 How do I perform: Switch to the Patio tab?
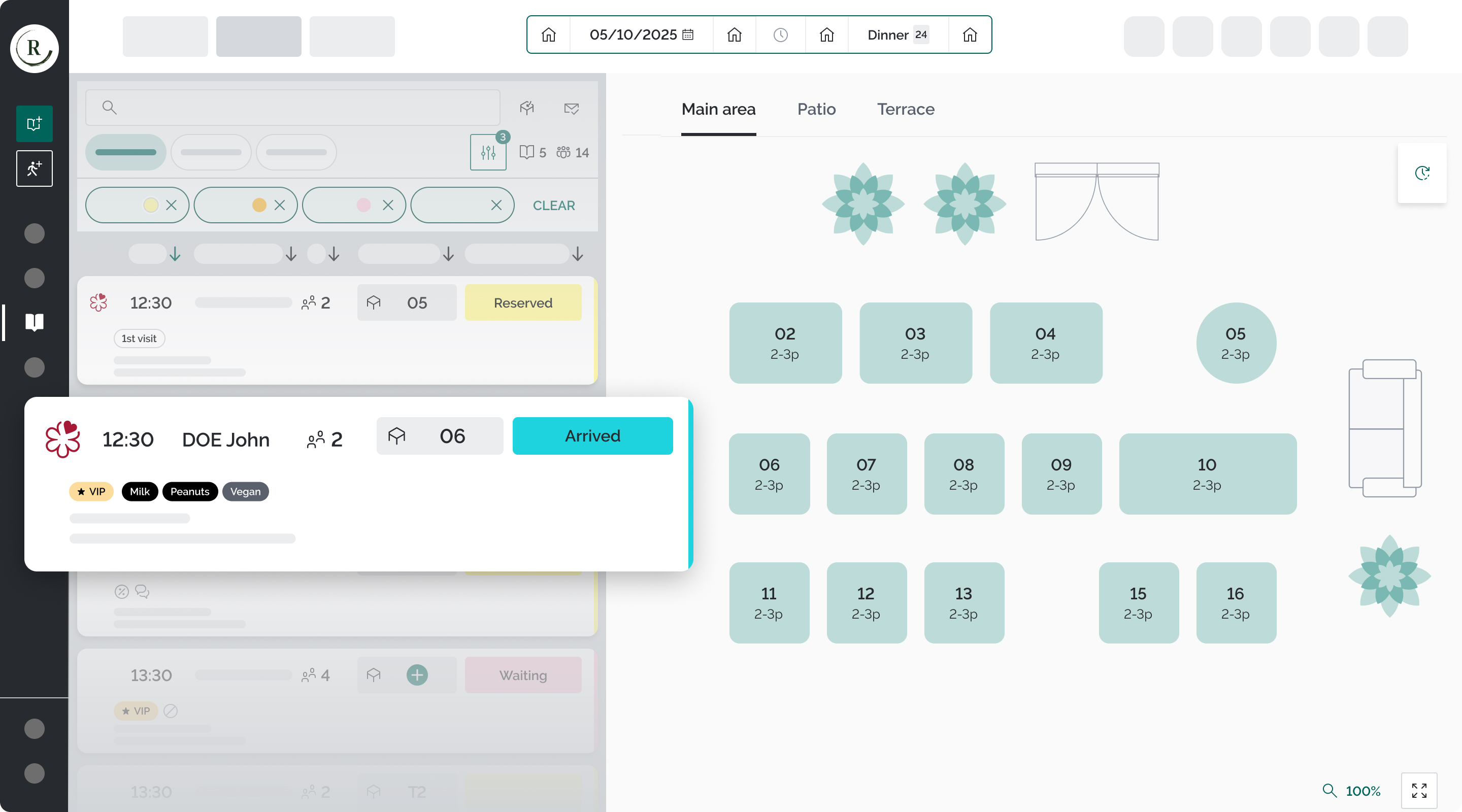point(816,109)
